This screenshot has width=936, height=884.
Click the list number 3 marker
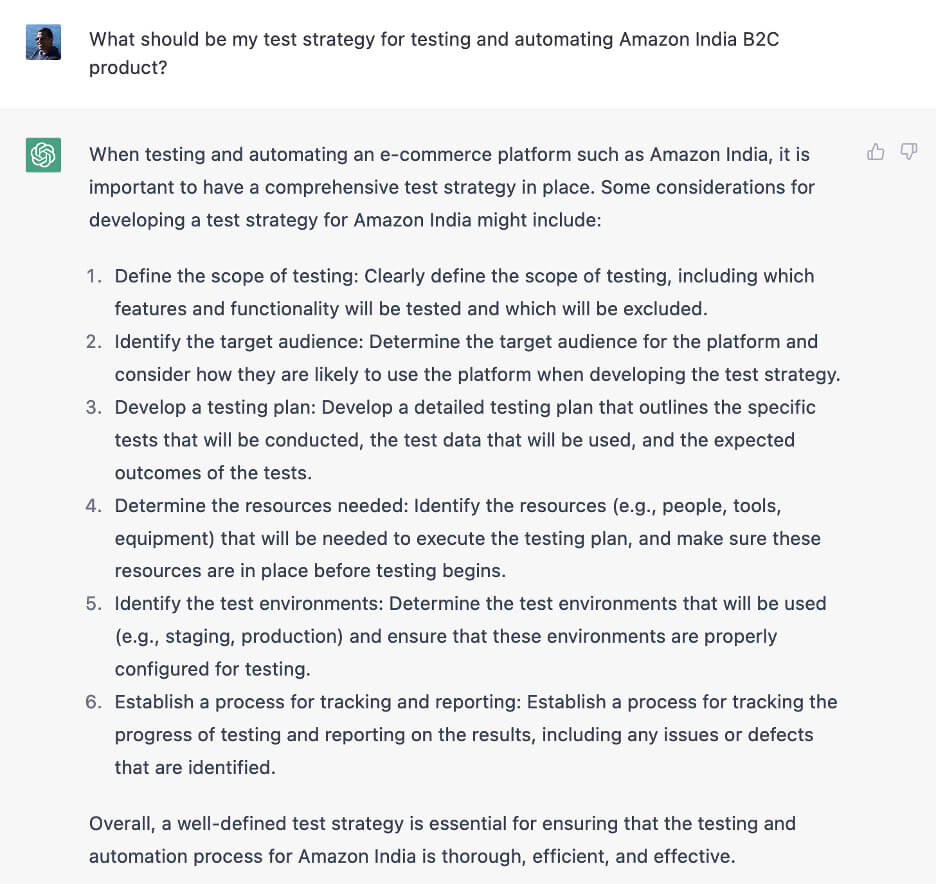tap(94, 407)
